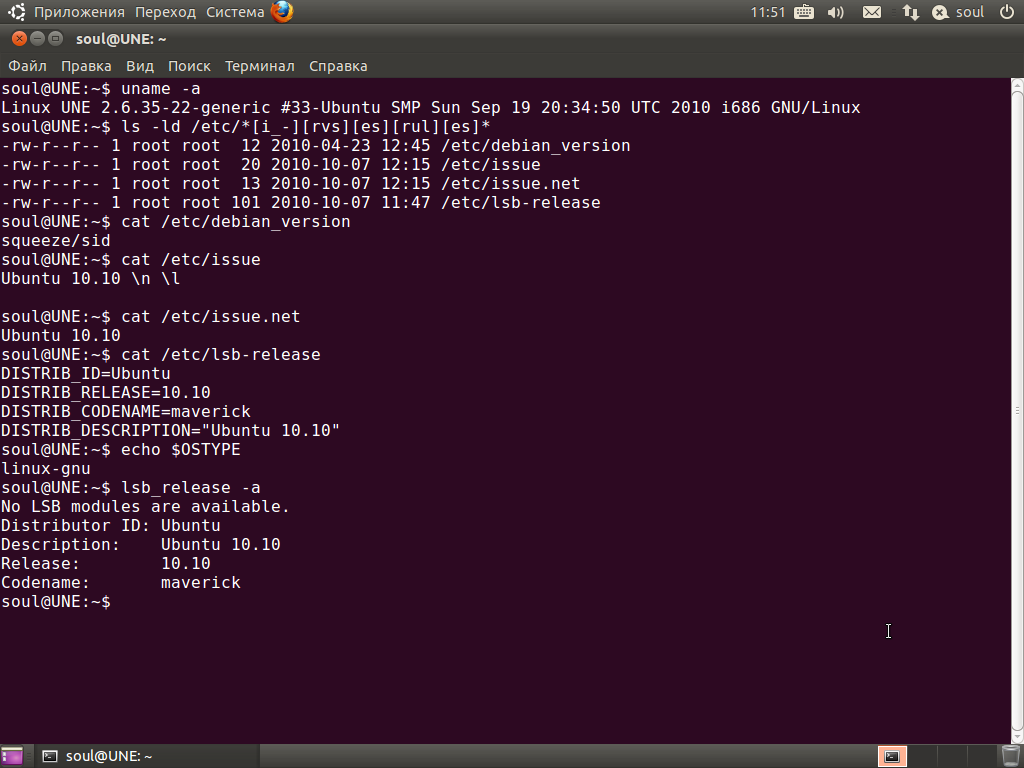Open the Справка help menu

click(x=338, y=66)
